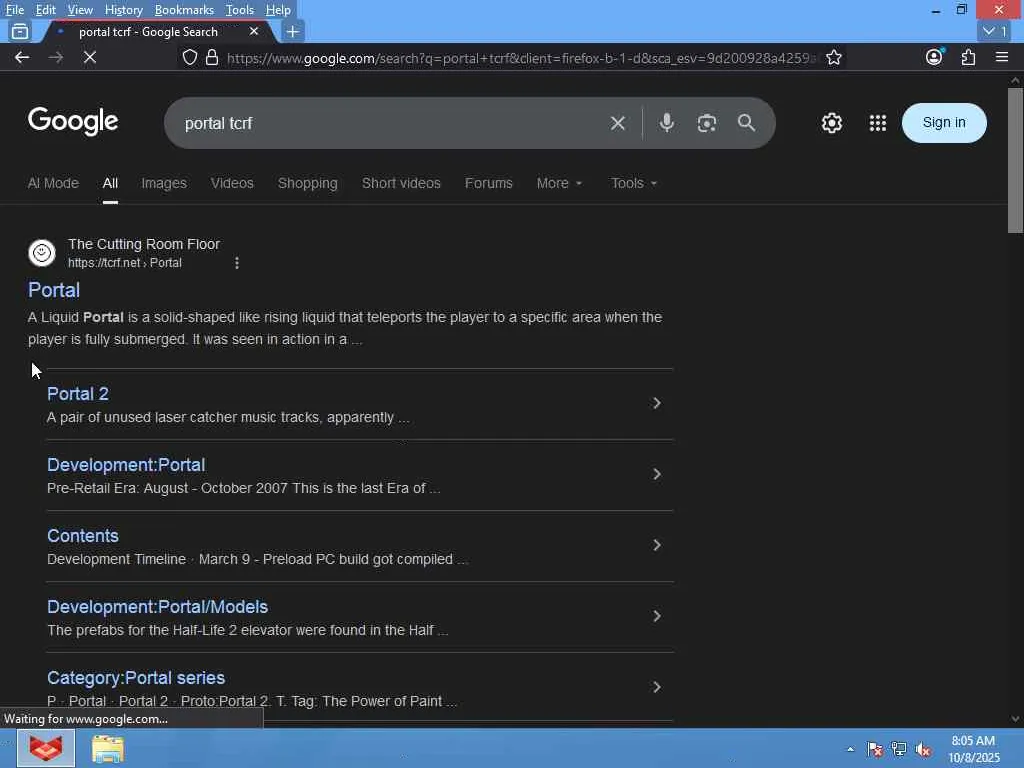1024x768 pixels.
Task: Open the network tray icon
Action: (899, 750)
